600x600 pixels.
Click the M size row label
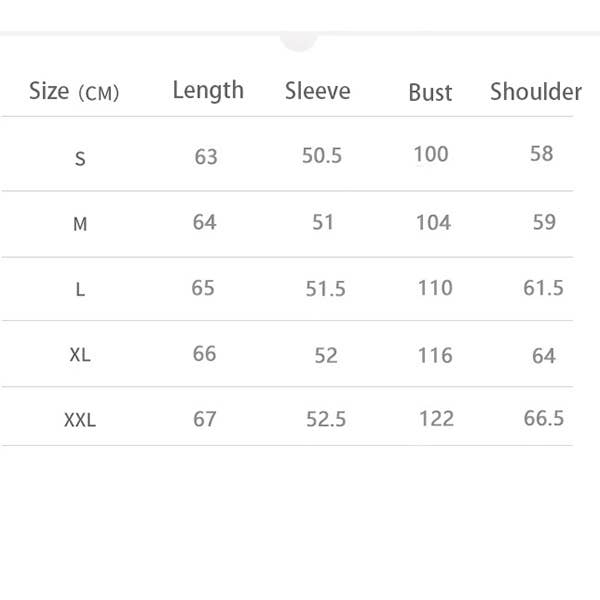click(80, 225)
